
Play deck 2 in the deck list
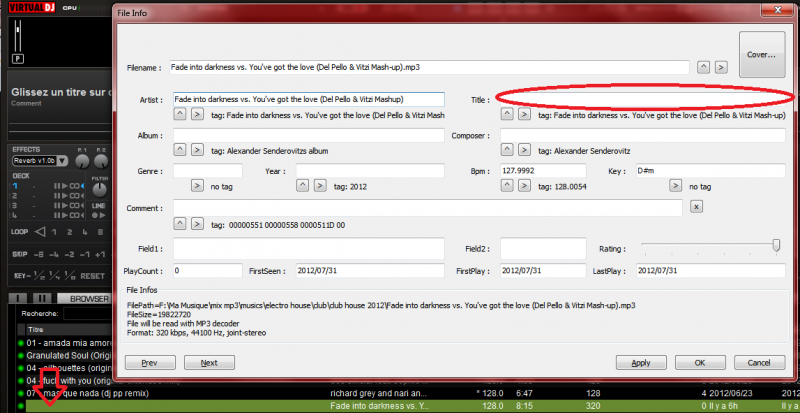(65, 196)
